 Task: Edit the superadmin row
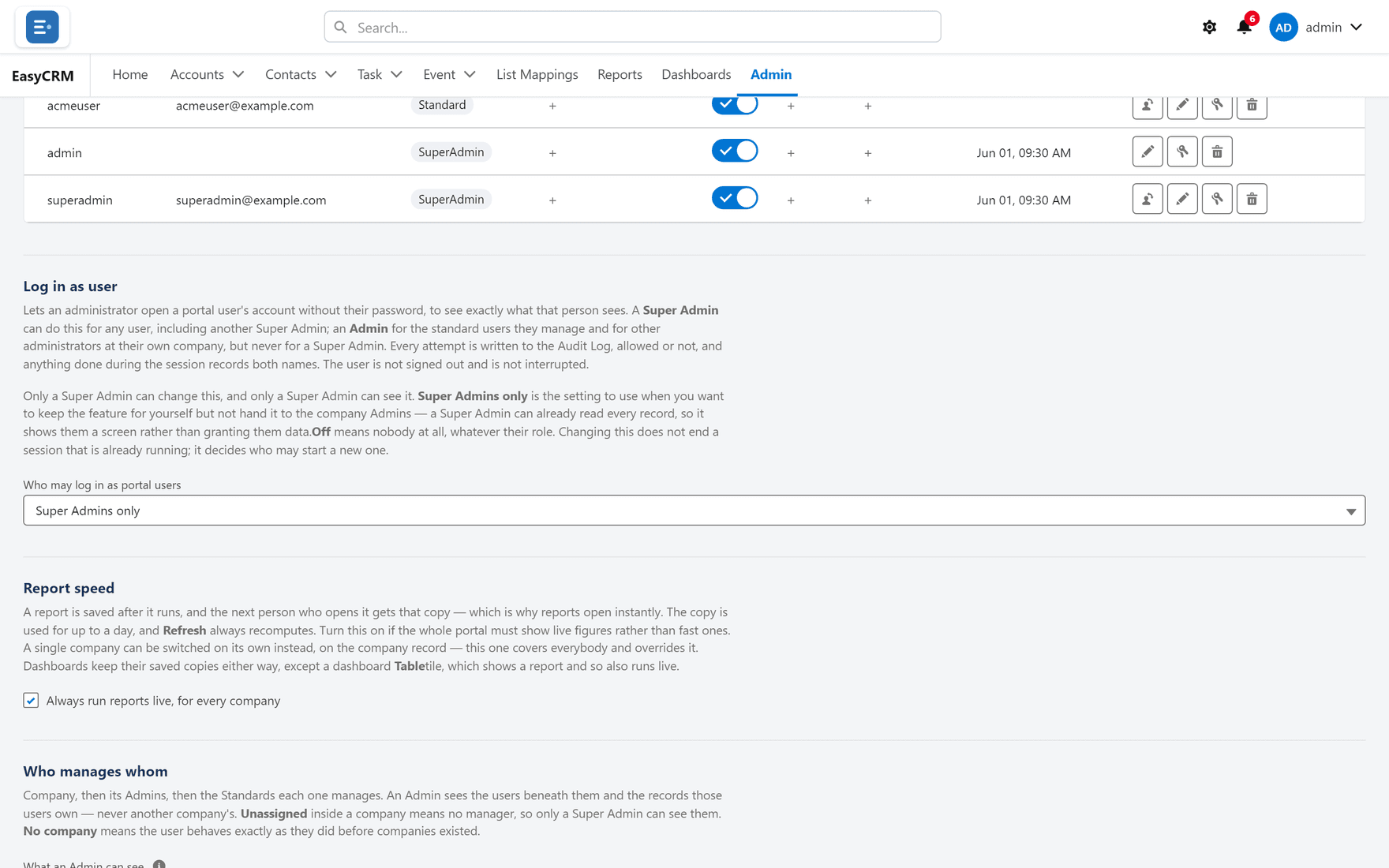pyautogui.click(x=1182, y=199)
